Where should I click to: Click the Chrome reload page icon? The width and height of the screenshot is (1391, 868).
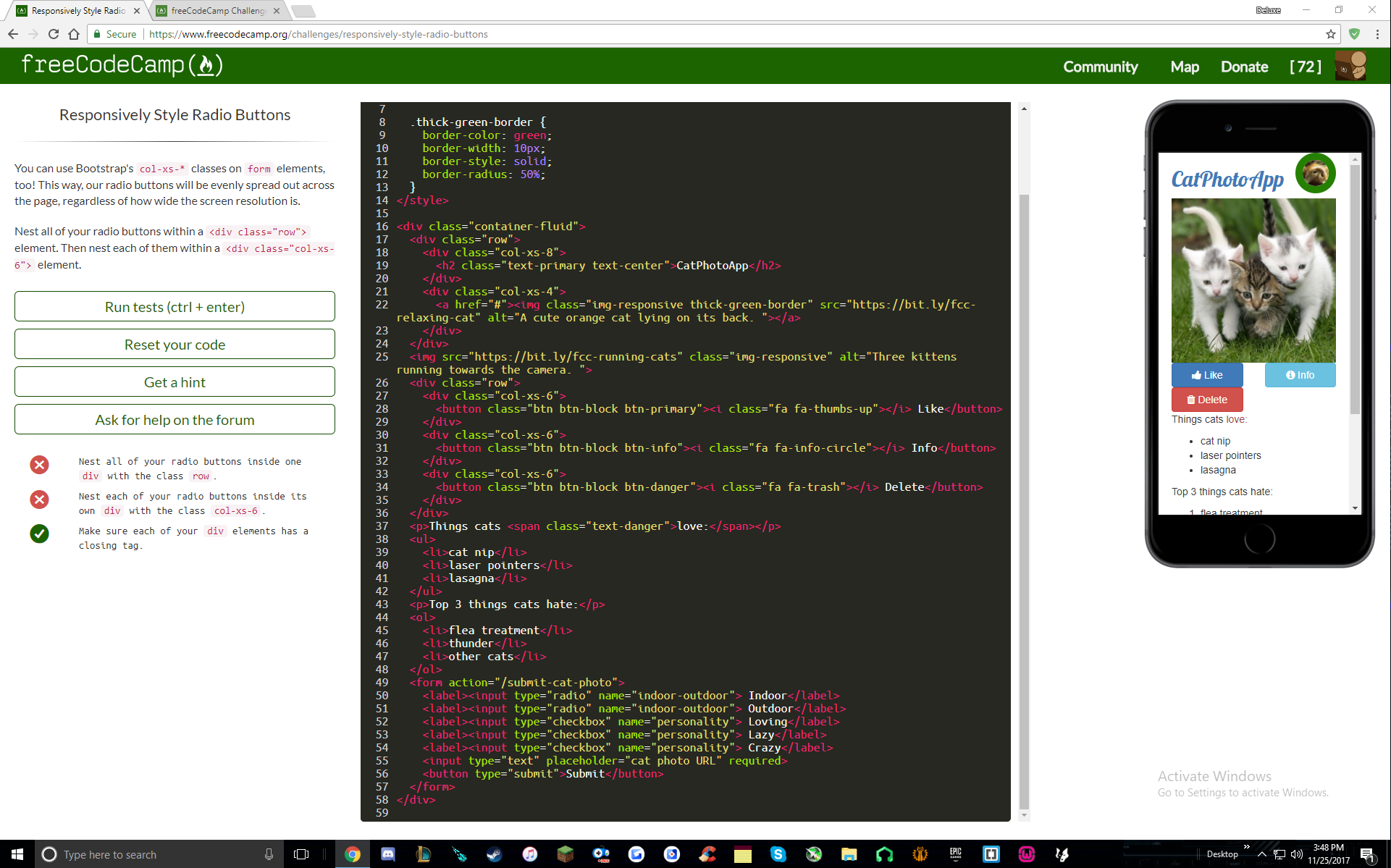(53, 34)
